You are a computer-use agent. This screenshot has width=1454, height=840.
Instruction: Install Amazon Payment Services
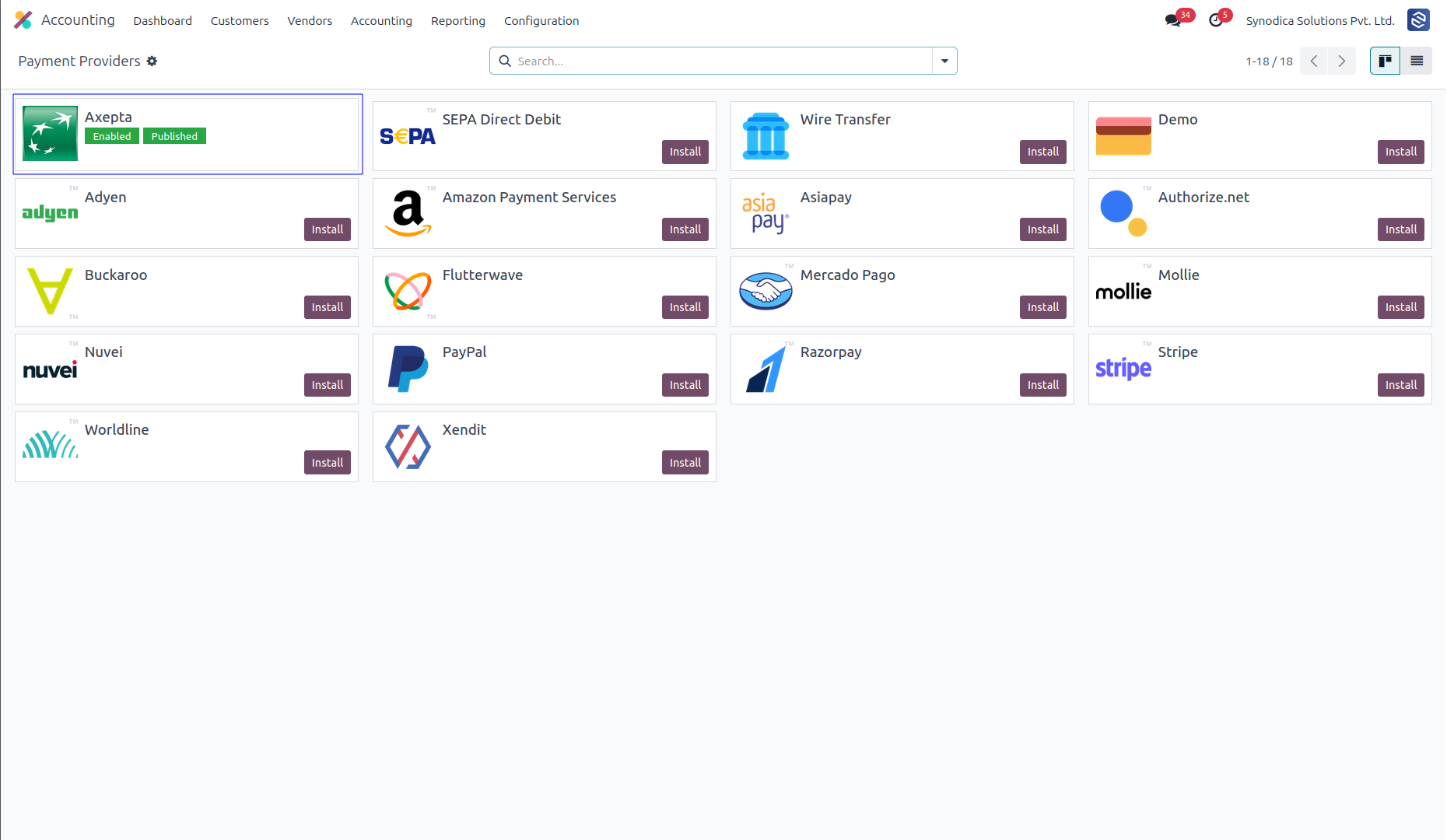(x=685, y=229)
